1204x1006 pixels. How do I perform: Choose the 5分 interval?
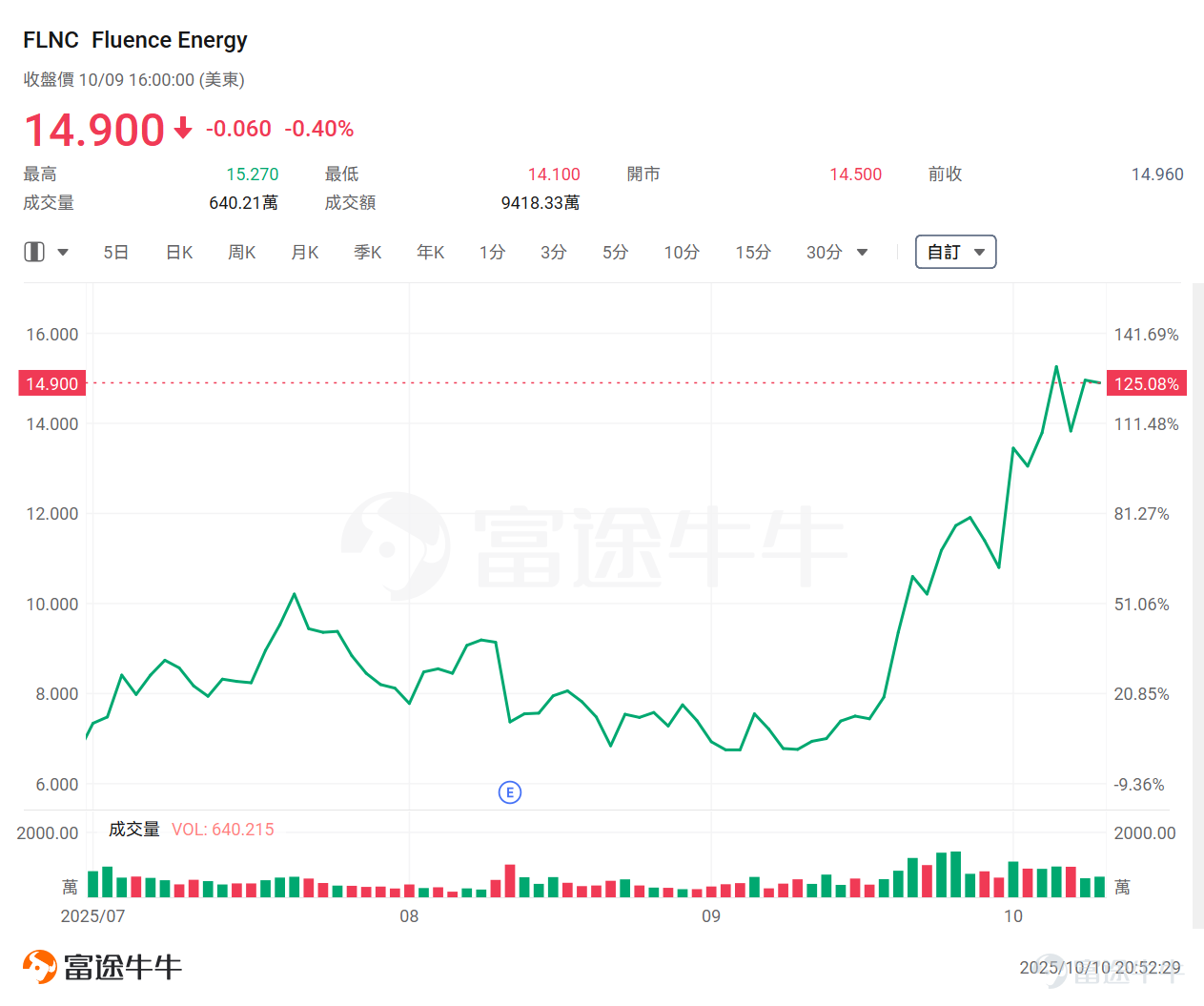coord(616,252)
